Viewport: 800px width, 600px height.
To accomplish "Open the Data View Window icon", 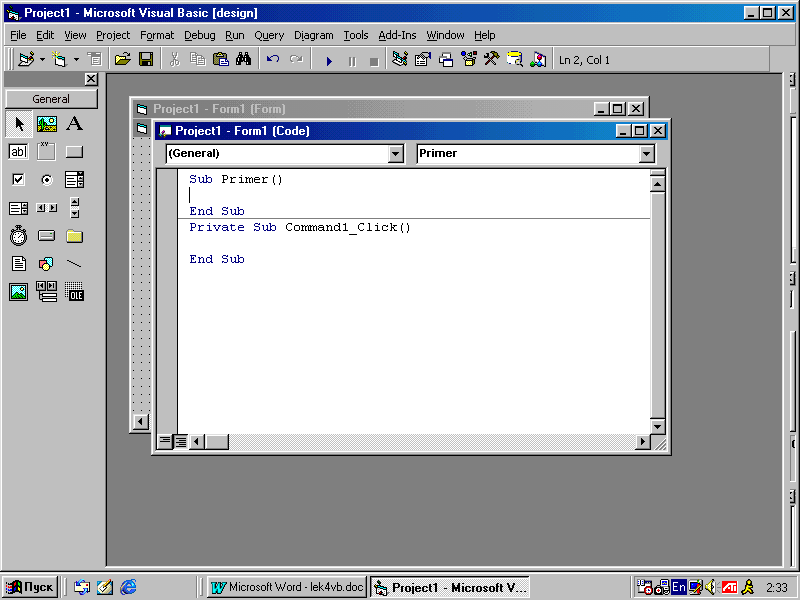I will (x=515, y=60).
